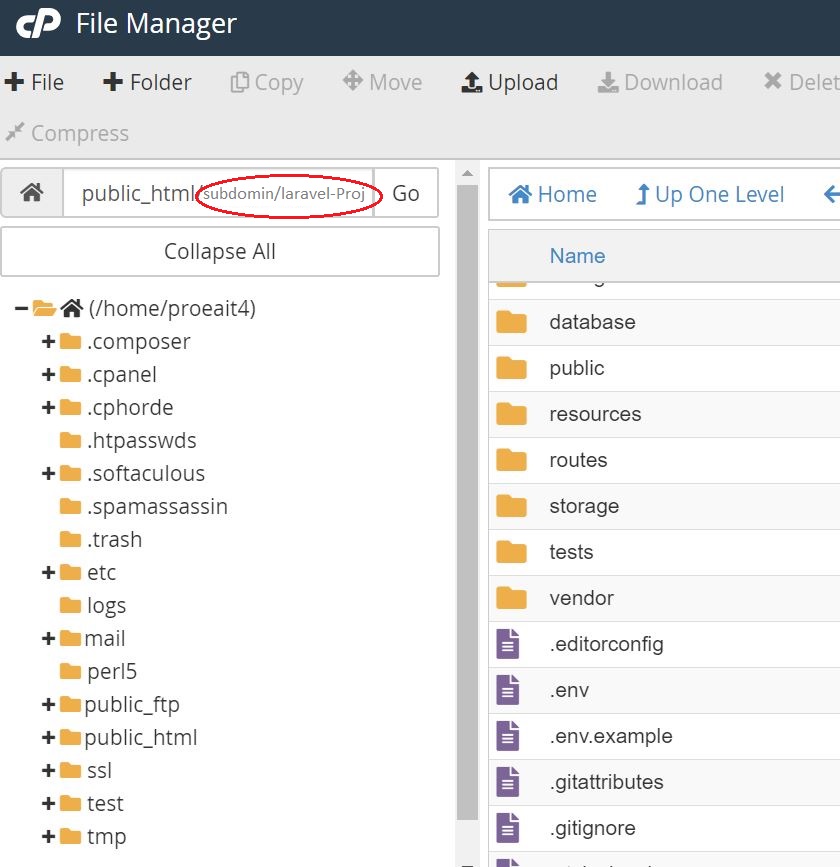Expand the public_html tree folder
Image resolution: width=840 pixels, height=867 pixels.
tap(48, 738)
